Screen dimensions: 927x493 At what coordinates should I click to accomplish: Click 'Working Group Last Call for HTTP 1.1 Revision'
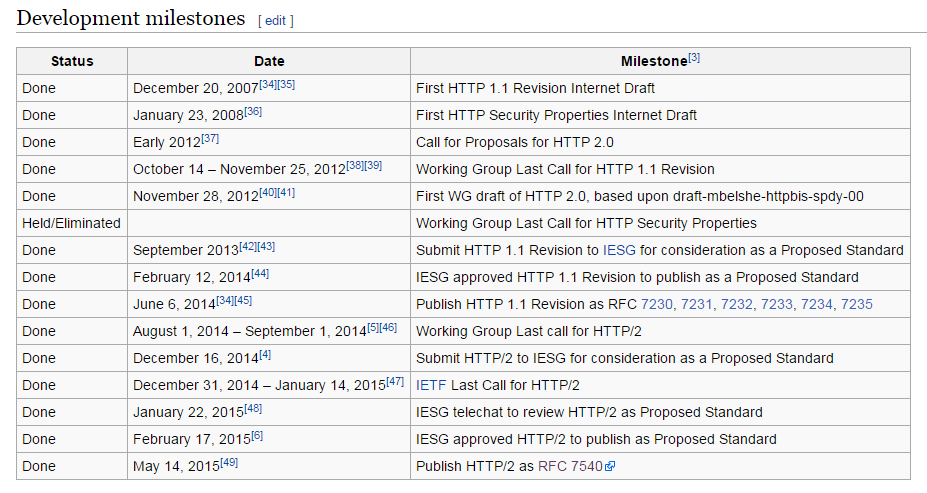[x=565, y=170]
